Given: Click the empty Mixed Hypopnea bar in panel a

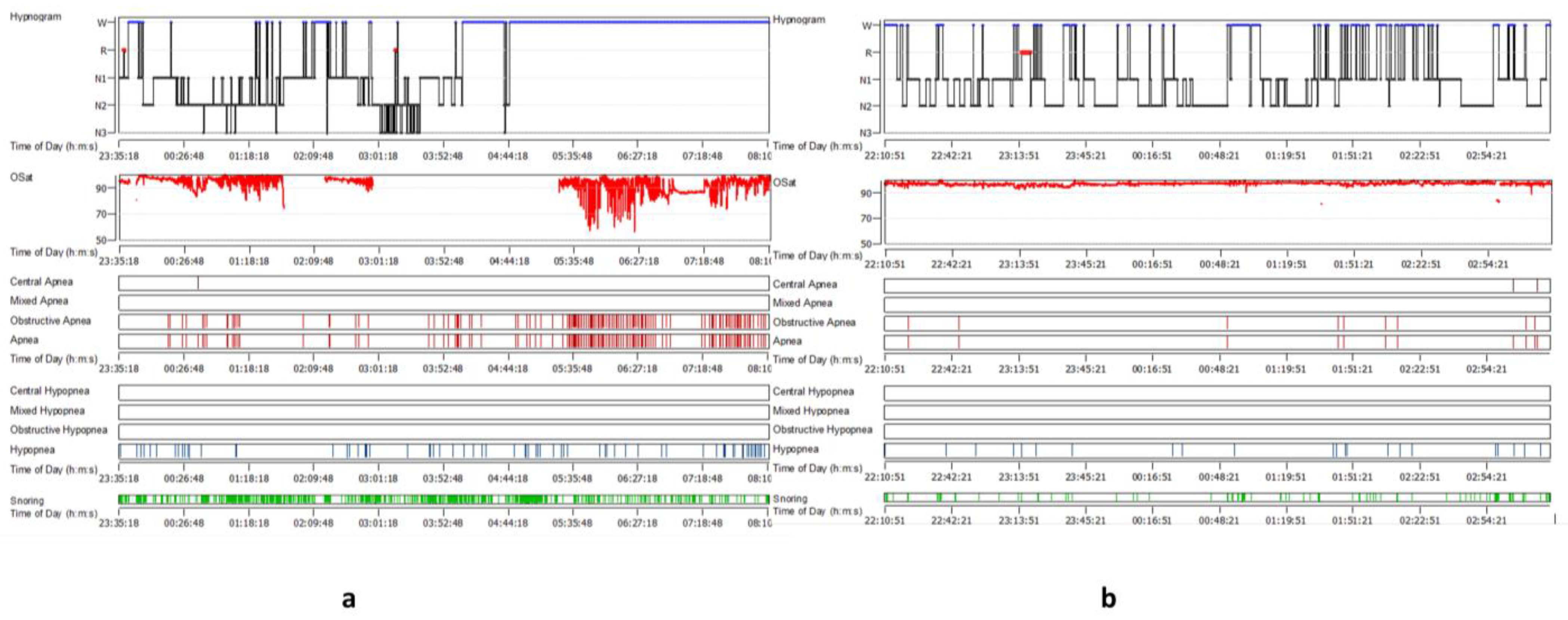Looking at the screenshot, I should [443, 412].
